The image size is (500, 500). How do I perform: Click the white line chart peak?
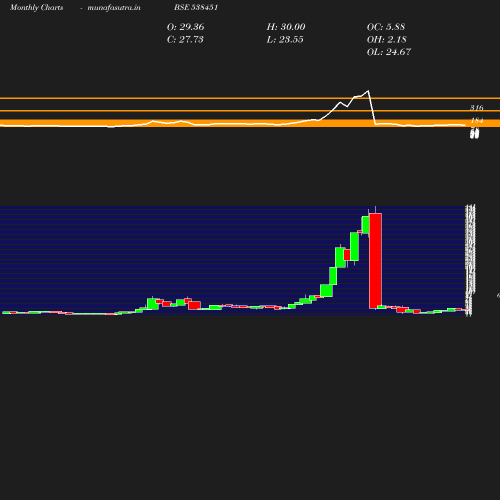point(368,91)
